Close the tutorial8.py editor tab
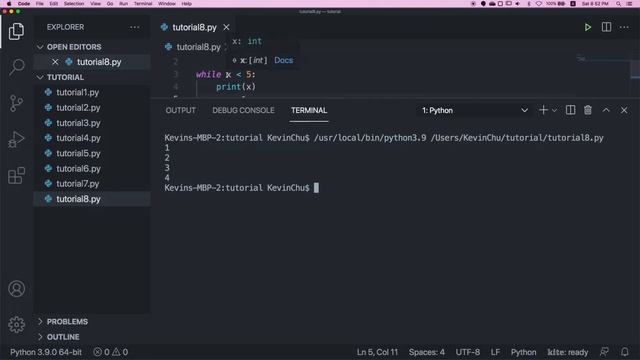The height and width of the screenshot is (360, 640). pos(226,27)
